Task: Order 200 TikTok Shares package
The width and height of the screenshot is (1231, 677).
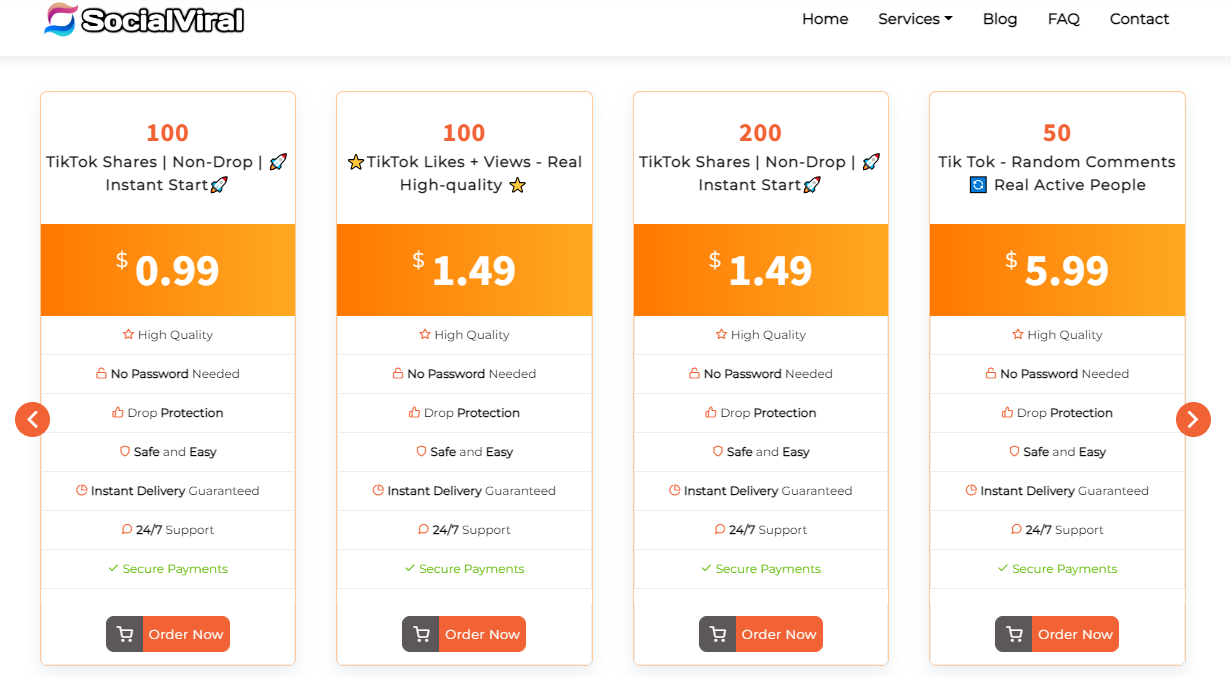Action: point(761,634)
